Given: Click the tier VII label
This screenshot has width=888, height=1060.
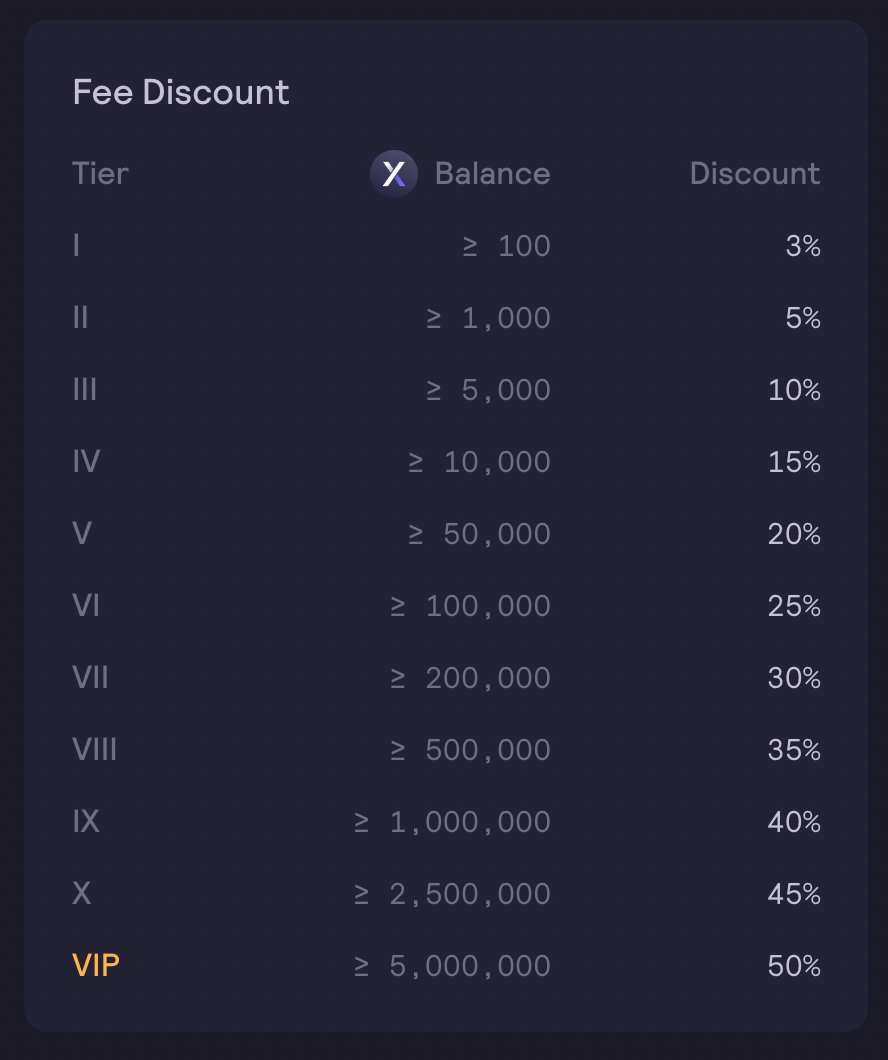Looking at the screenshot, I should (x=91, y=677).
